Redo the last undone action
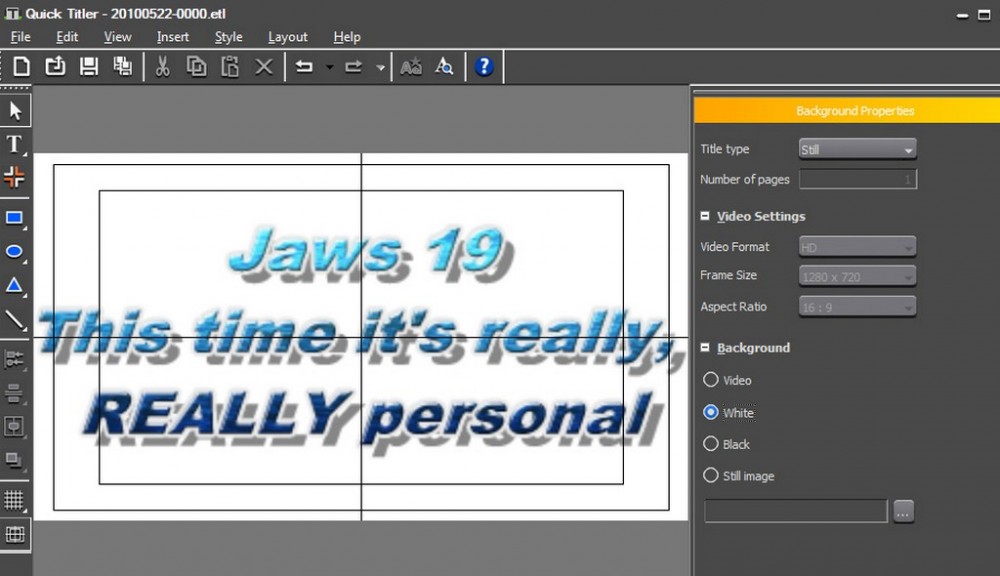This screenshot has height=576, width=1000. tap(353, 66)
